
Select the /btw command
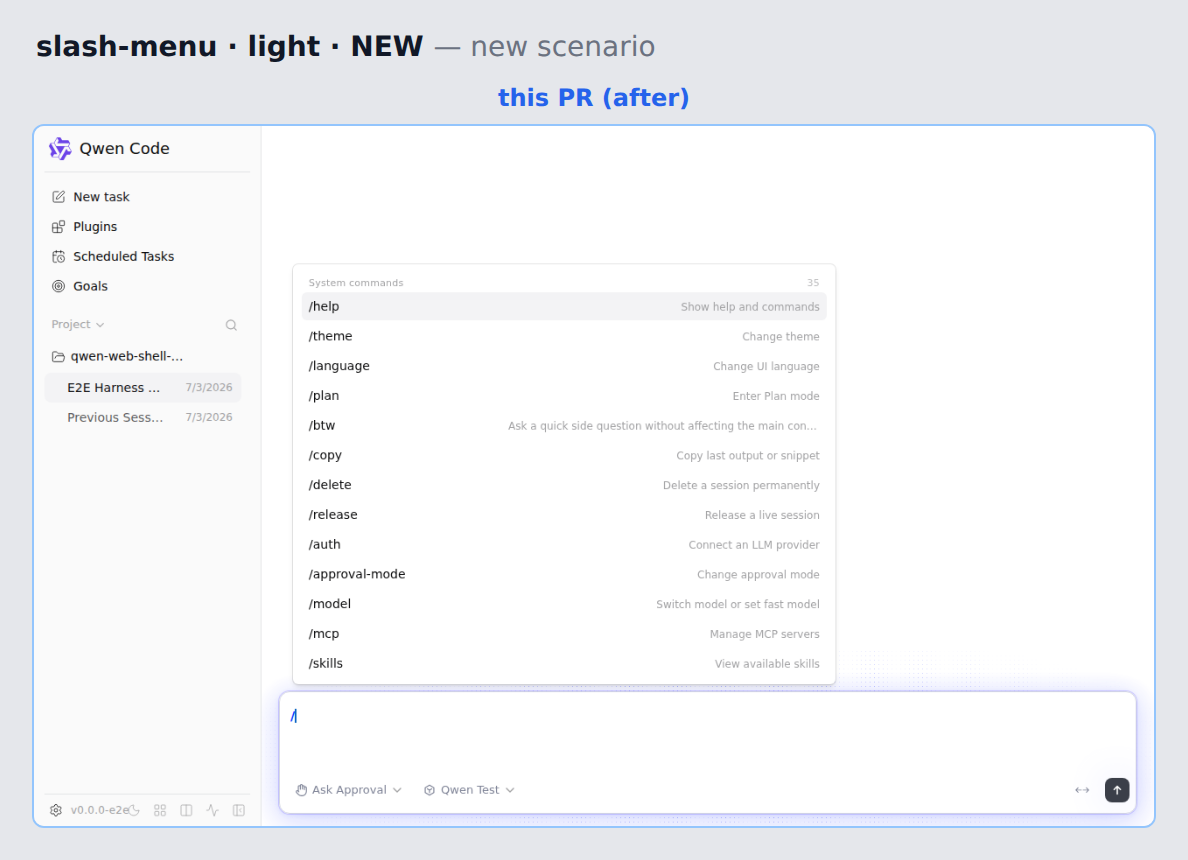pos(564,425)
